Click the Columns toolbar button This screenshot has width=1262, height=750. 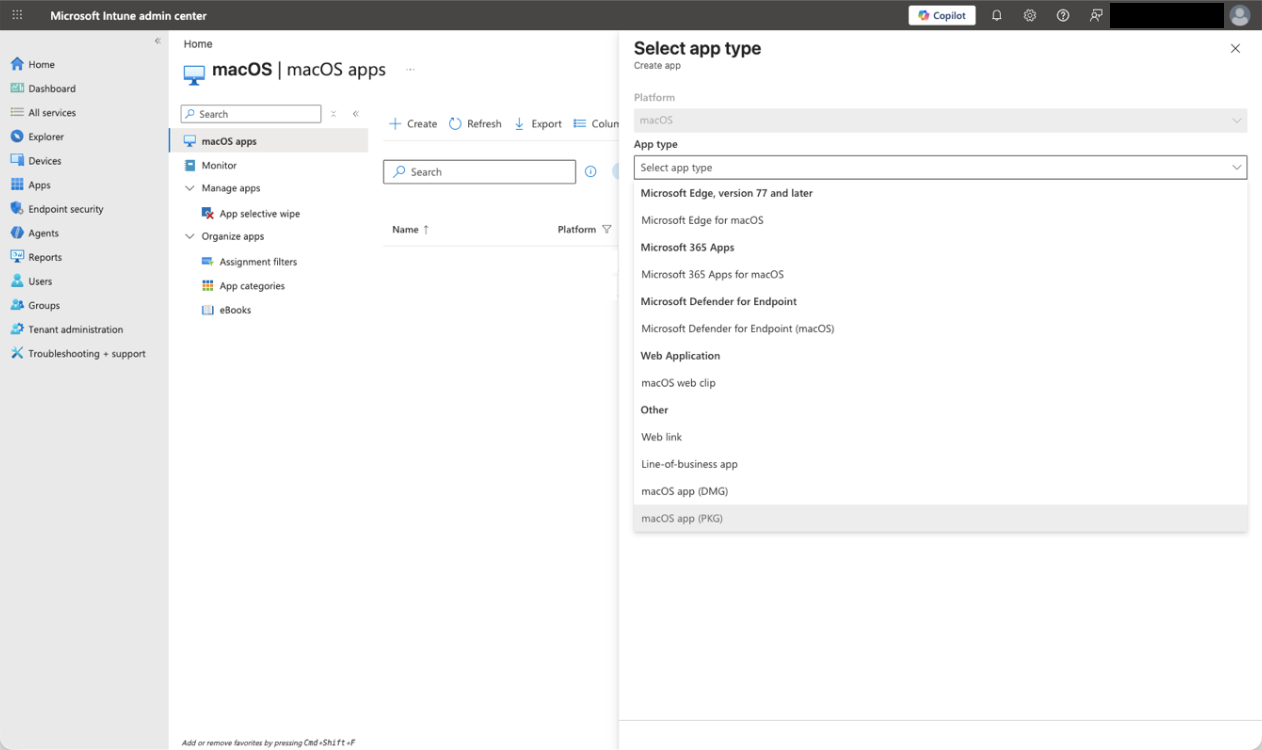point(596,124)
